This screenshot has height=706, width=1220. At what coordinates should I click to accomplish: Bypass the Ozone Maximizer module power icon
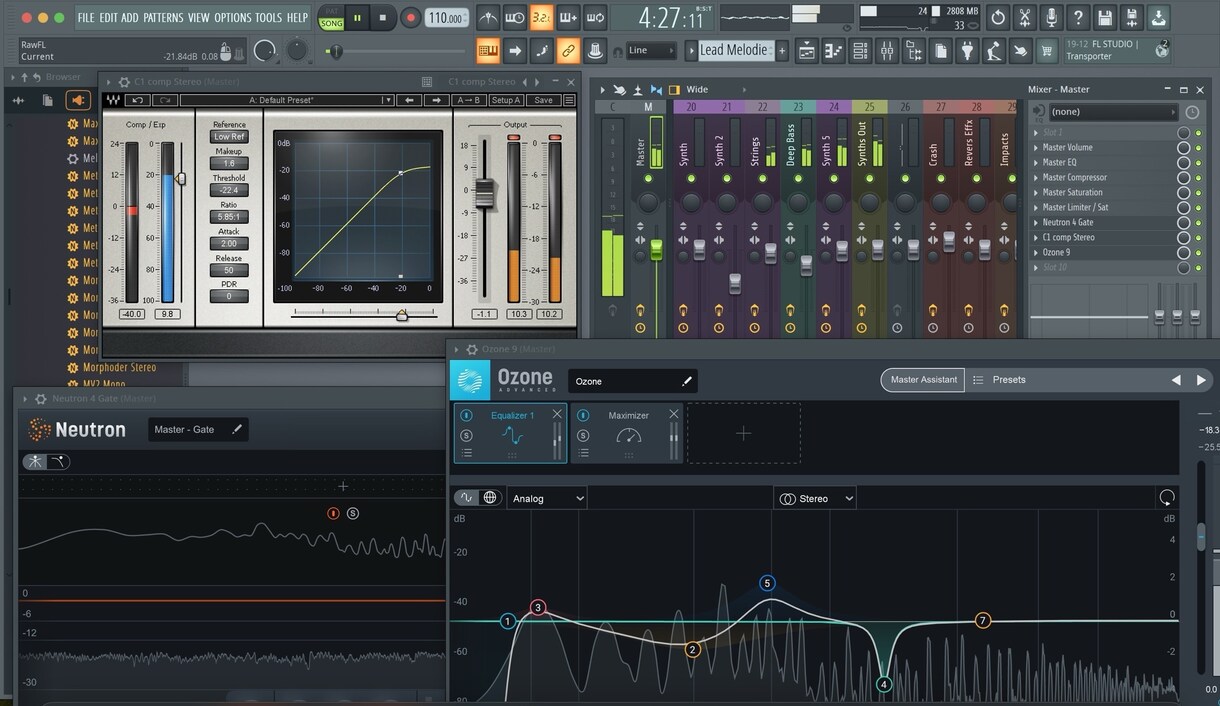[x=584, y=415]
